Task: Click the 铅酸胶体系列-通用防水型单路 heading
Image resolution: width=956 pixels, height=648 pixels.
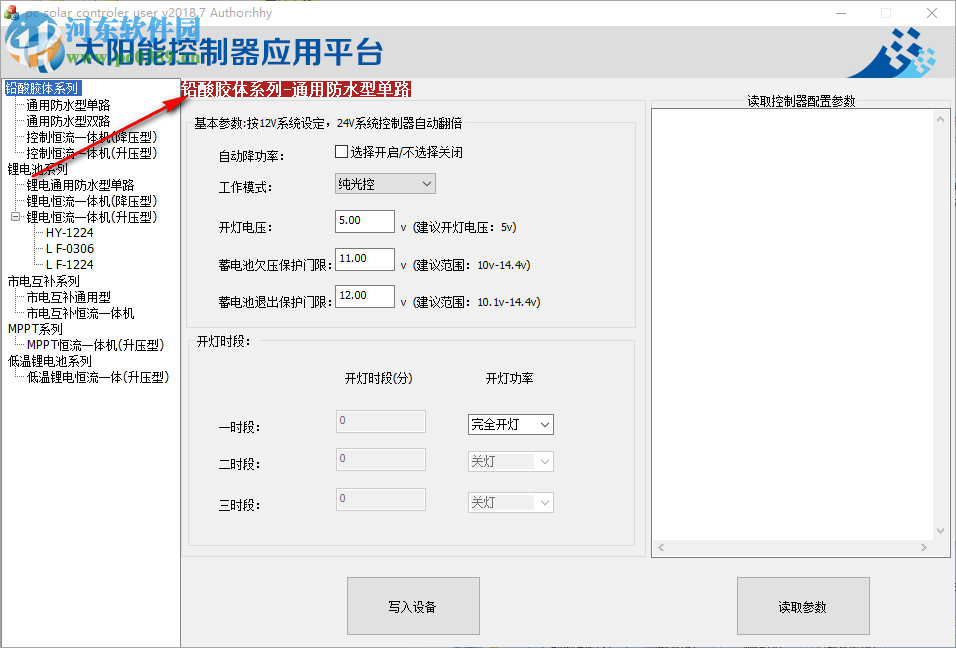Action: point(296,90)
